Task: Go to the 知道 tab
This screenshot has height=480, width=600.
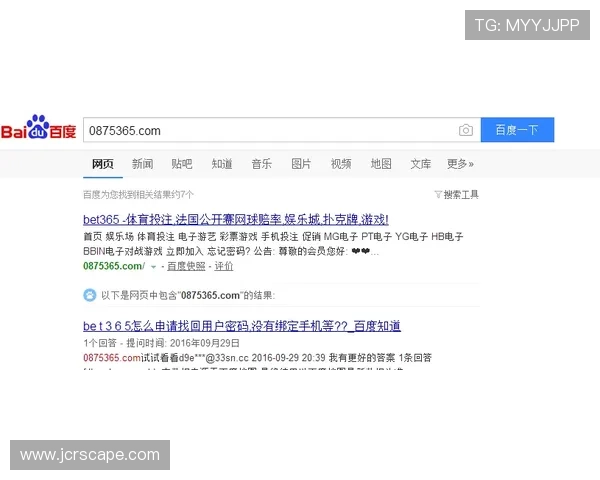Action: (222, 164)
